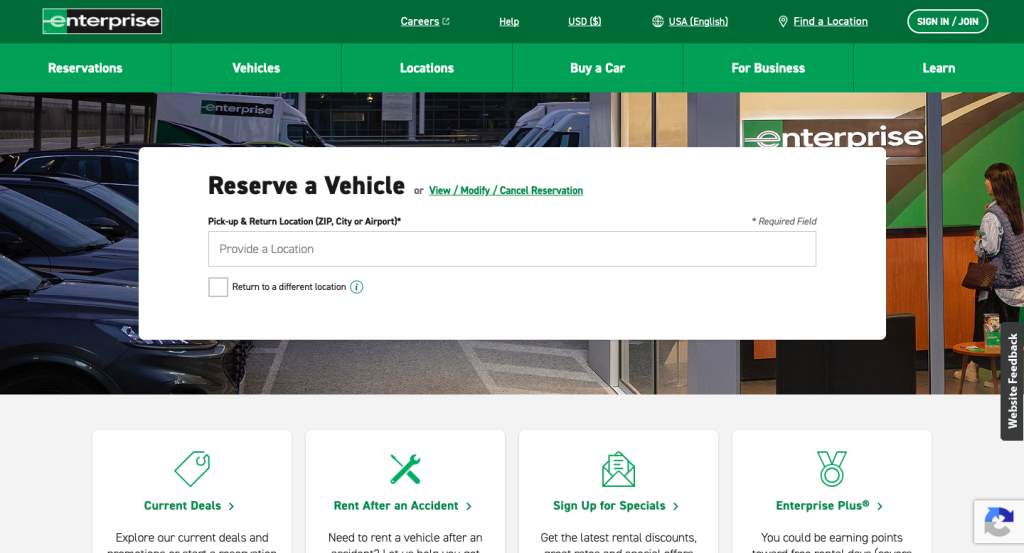
Task: Click the info icon next to Return to a different location
Action: pos(357,287)
